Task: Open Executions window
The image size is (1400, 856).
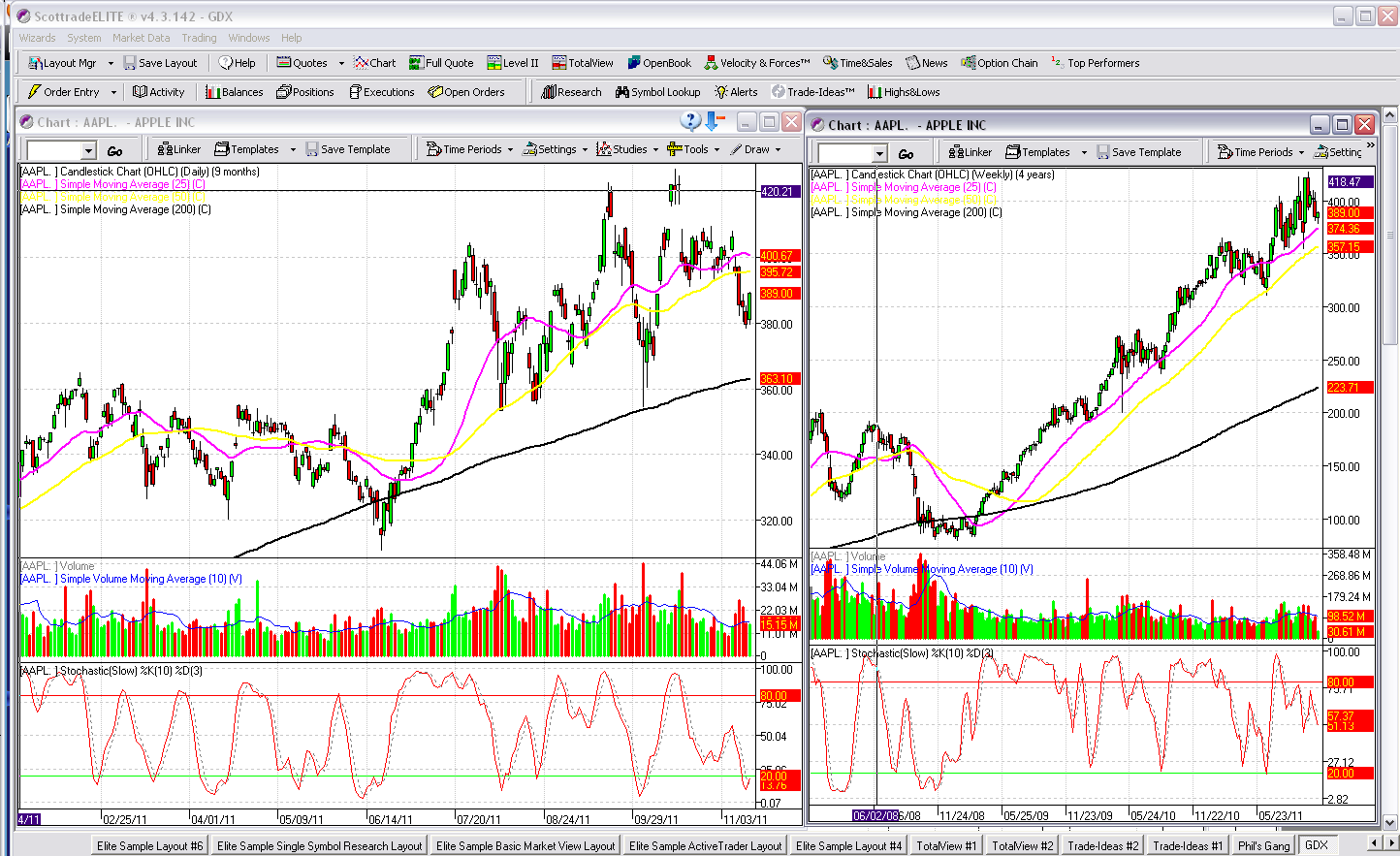Action: [382, 92]
